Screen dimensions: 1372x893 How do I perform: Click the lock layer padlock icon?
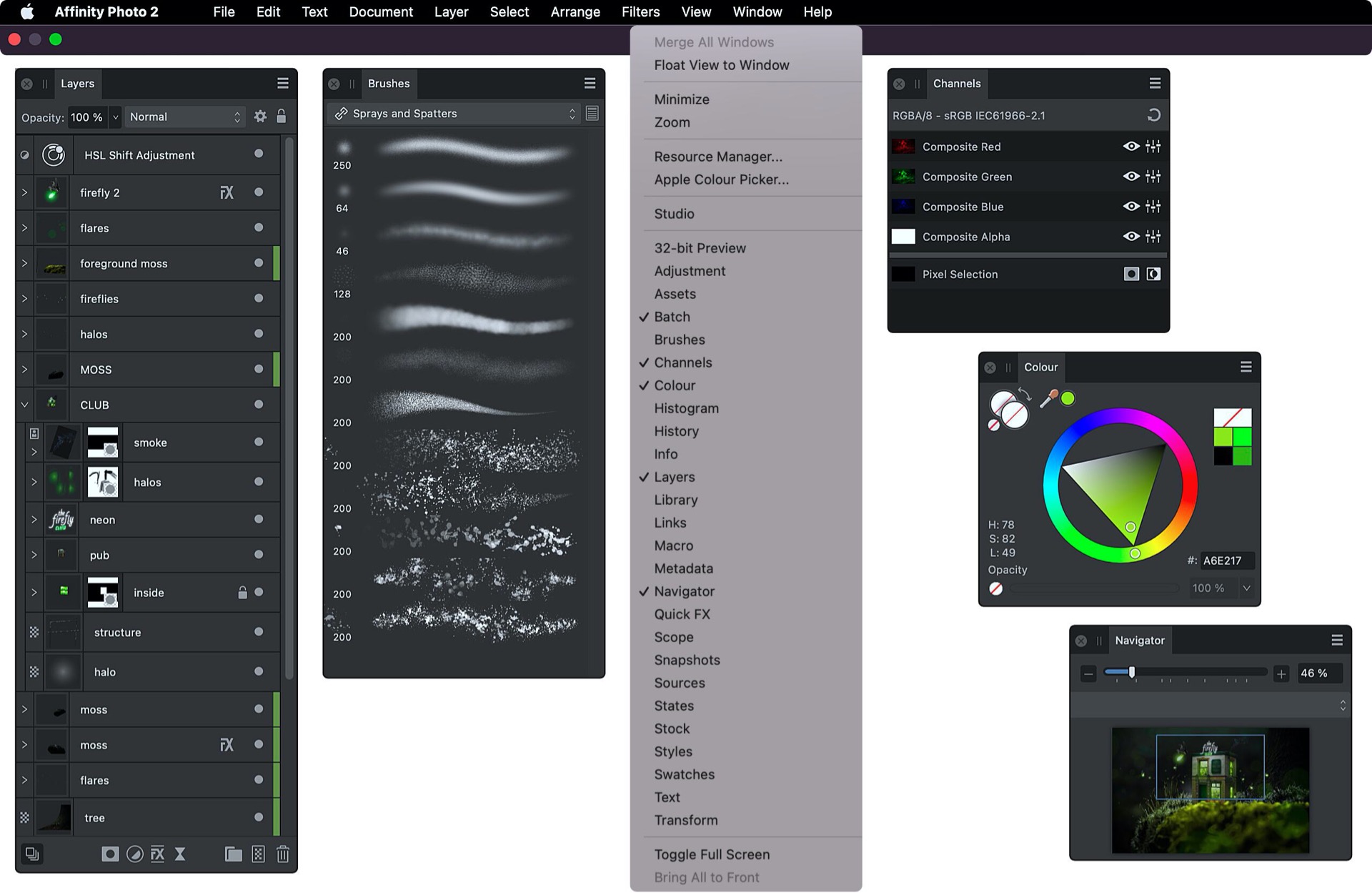tap(282, 117)
